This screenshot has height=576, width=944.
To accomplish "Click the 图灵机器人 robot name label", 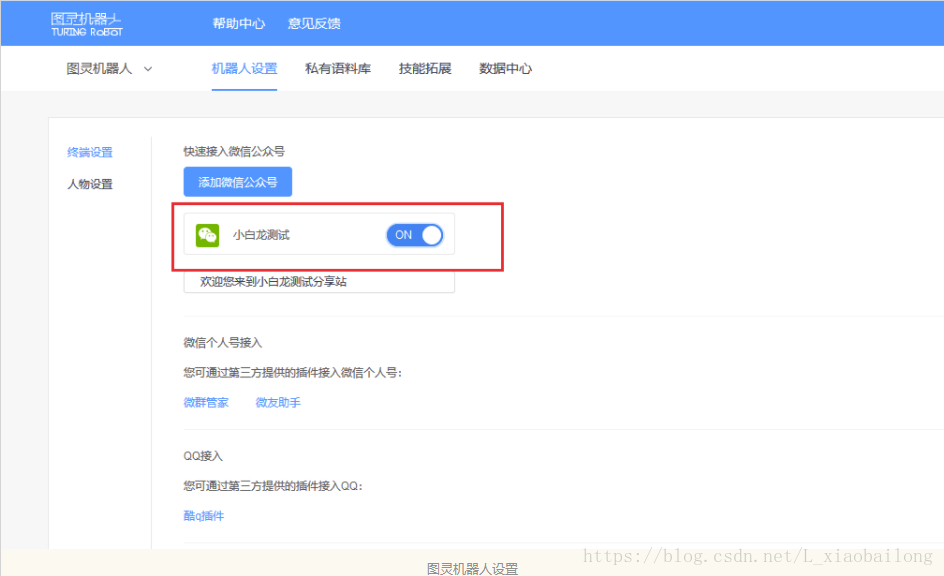I will coord(99,69).
